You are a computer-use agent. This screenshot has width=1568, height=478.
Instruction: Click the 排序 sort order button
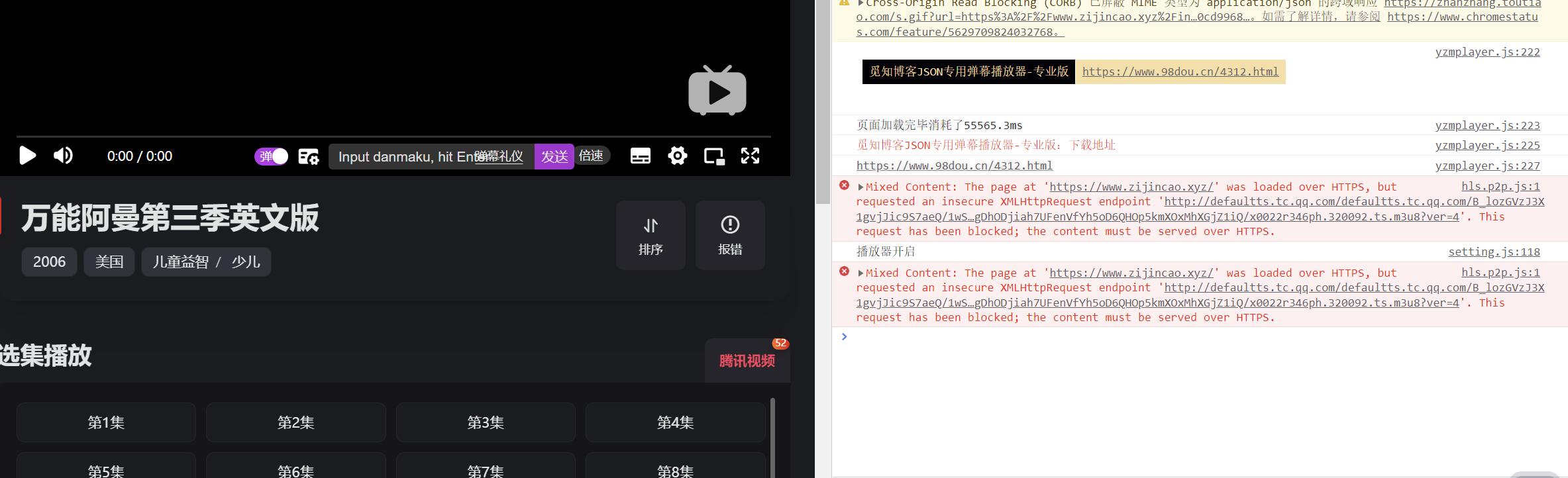tap(651, 236)
